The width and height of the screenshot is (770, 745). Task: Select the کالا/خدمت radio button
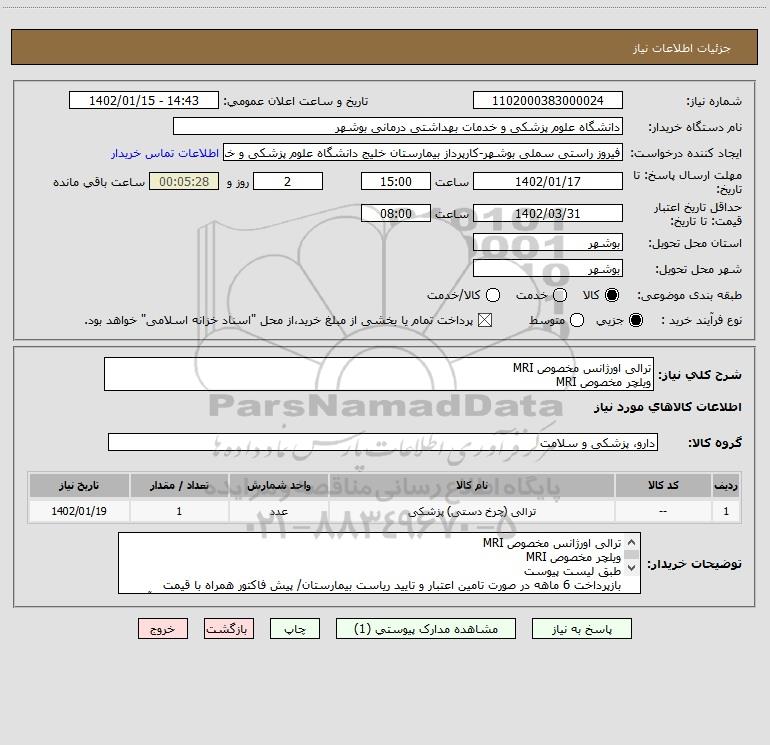pyautogui.click(x=493, y=295)
